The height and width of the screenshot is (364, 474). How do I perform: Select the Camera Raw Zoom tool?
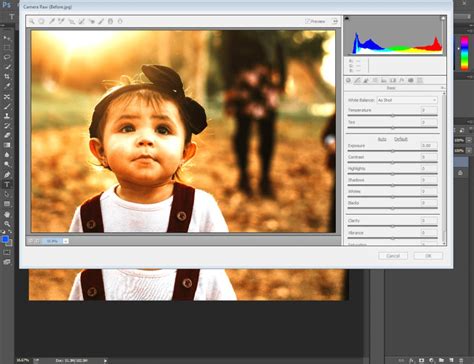click(32, 21)
